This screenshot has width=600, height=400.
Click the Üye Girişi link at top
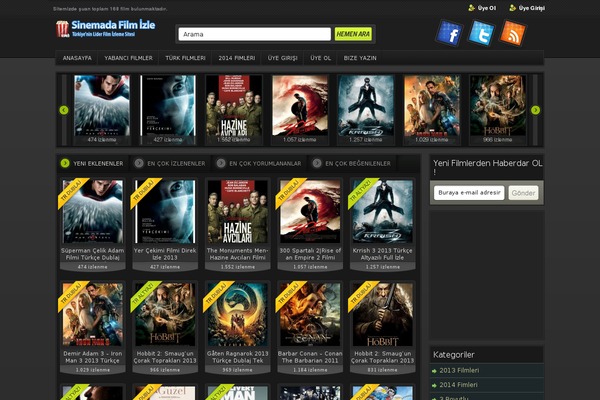coord(532,8)
